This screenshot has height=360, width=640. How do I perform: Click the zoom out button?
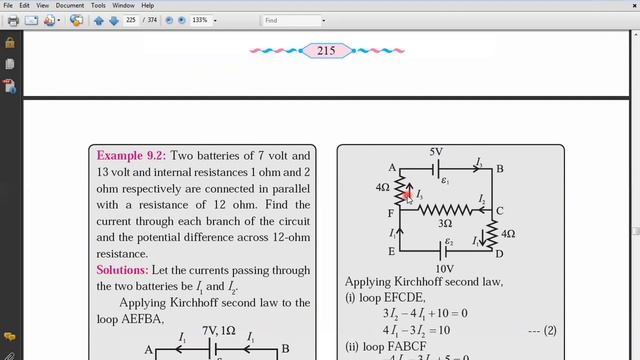click(169, 20)
